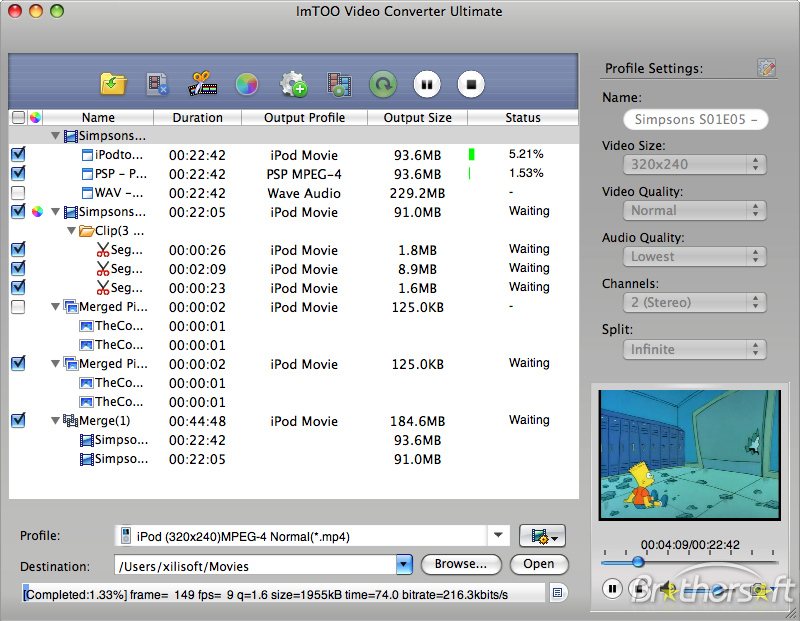Open the Split dropdown showing Infinite
Viewport: 800px width, 621px height.
pyautogui.click(x=694, y=349)
